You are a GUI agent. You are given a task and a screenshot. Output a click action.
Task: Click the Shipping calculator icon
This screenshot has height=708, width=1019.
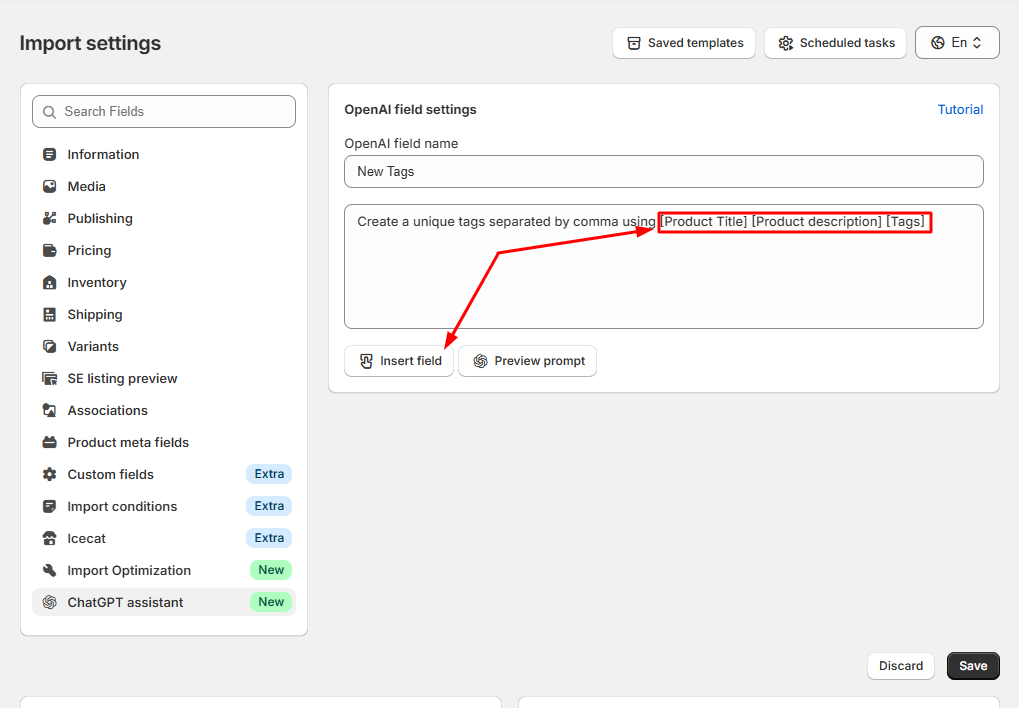coord(49,315)
